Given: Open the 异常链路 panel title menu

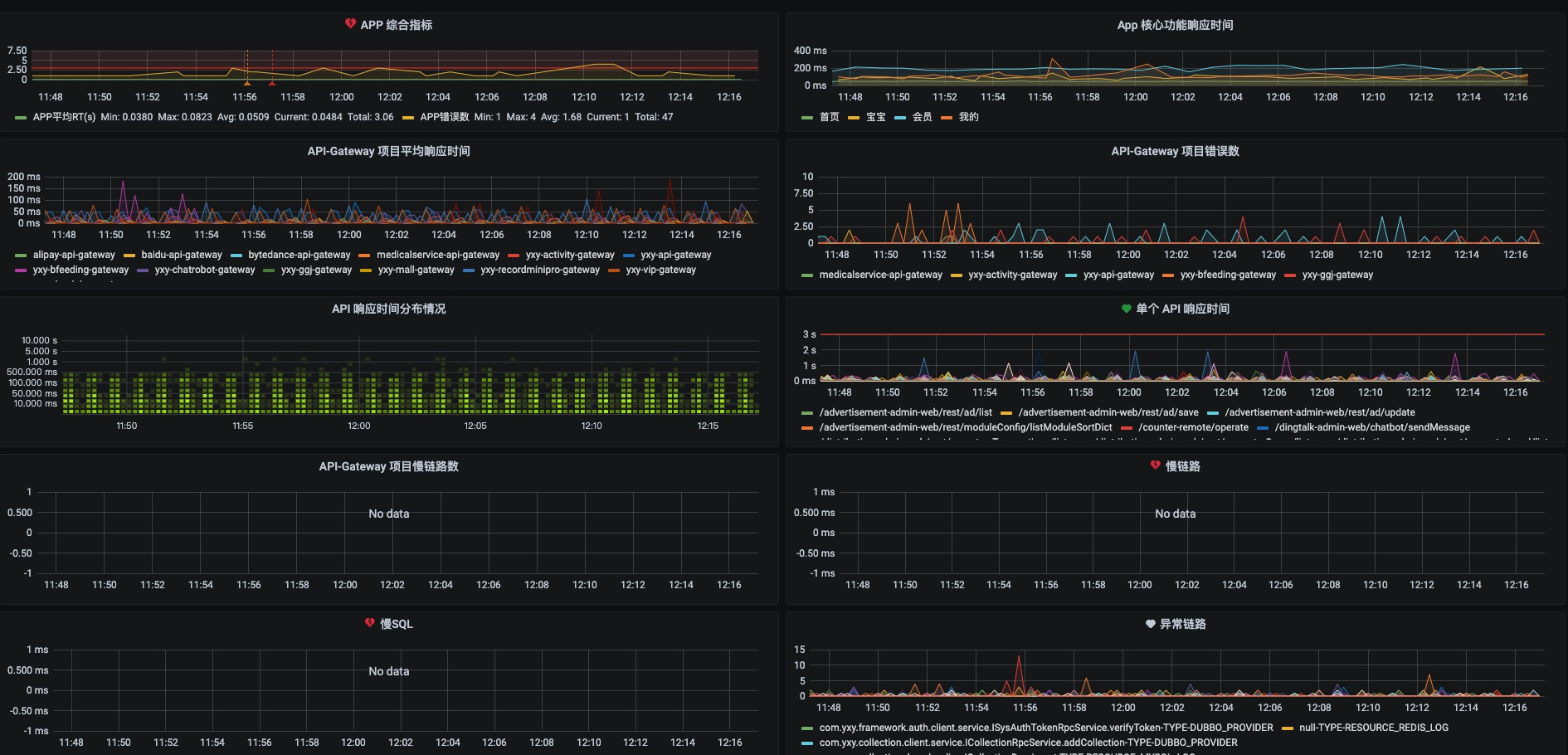Looking at the screenshot, I should click(x=1182, y=624).
